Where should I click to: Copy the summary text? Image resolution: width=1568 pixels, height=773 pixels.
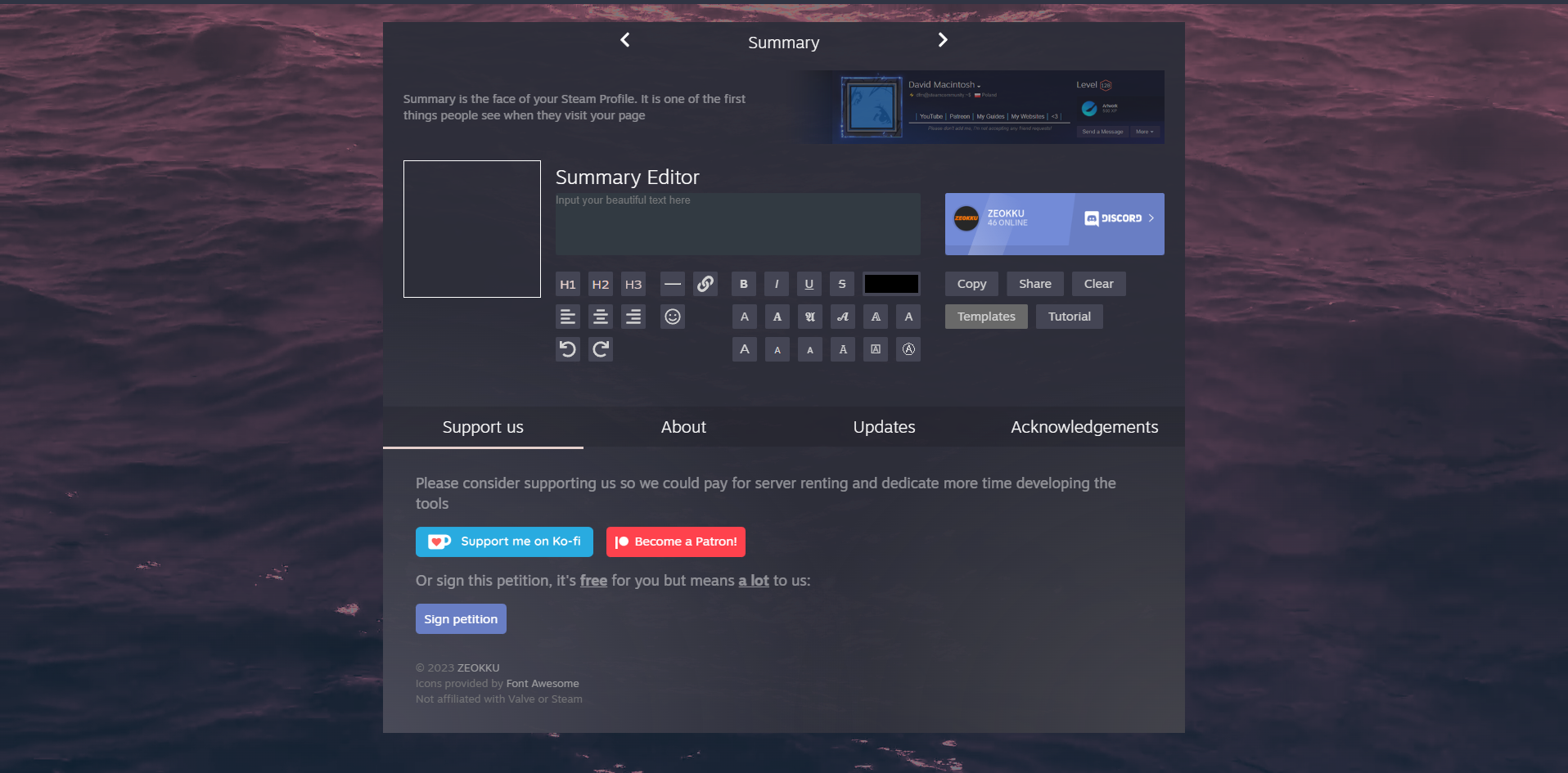971,284
